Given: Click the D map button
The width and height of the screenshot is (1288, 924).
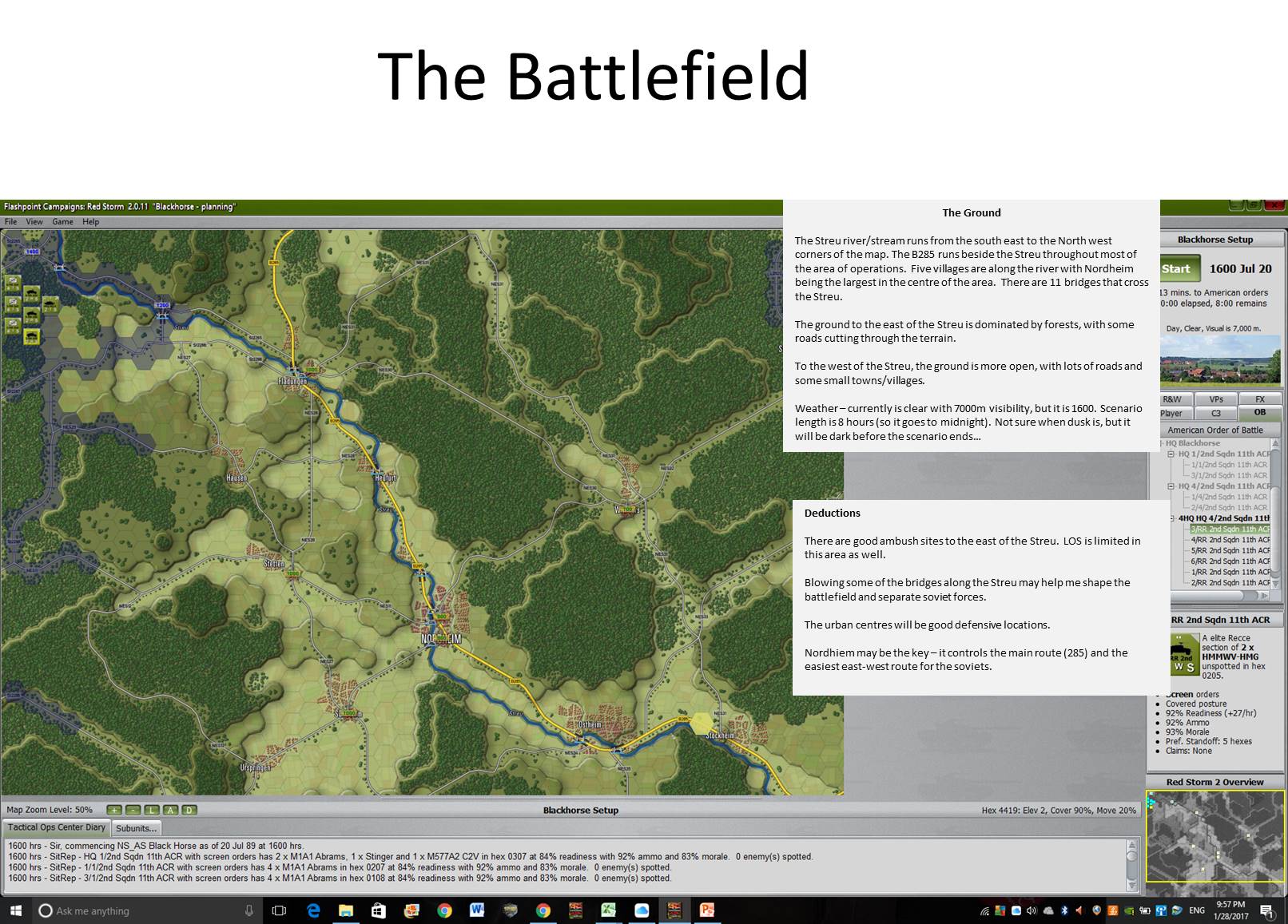Looking at the screenshot, I should coord(189,810).
